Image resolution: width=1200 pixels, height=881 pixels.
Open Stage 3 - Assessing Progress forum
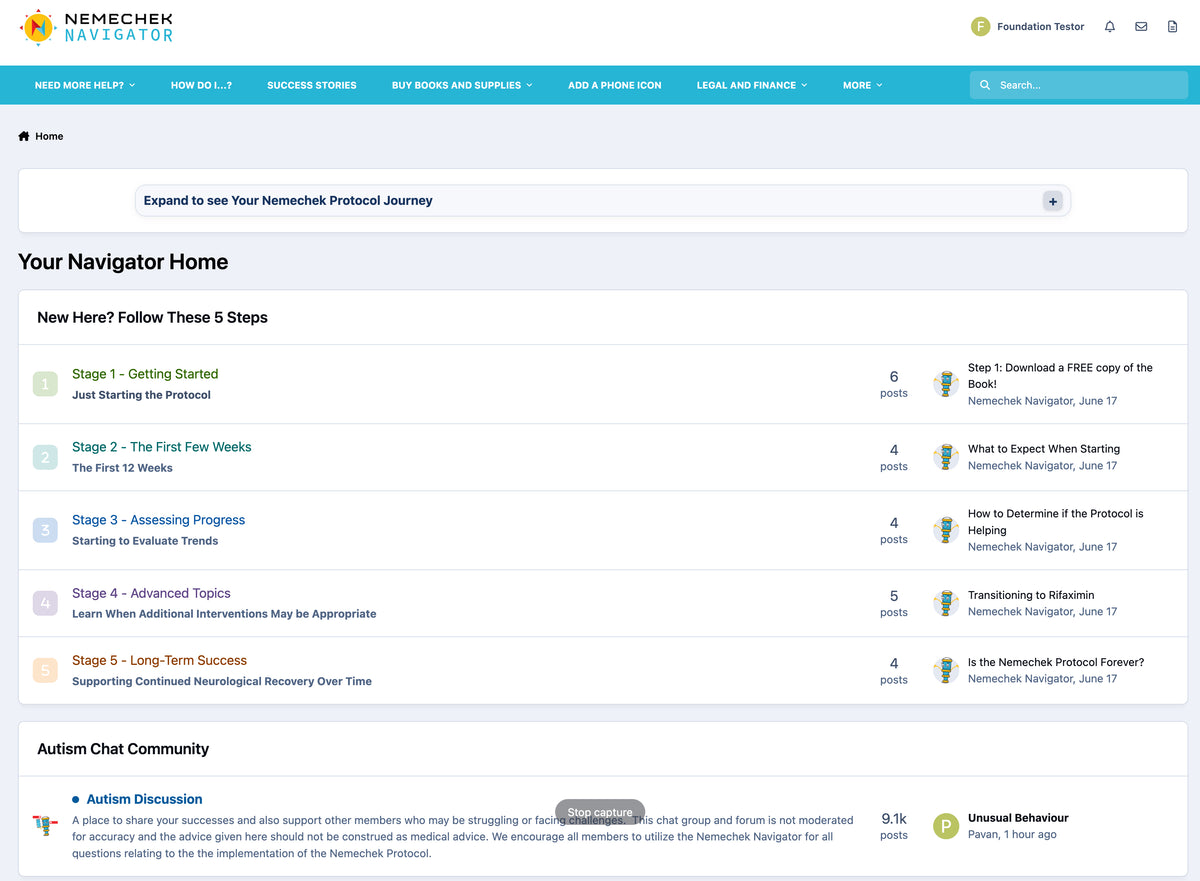pyautogui.click(x=158, y=520)
